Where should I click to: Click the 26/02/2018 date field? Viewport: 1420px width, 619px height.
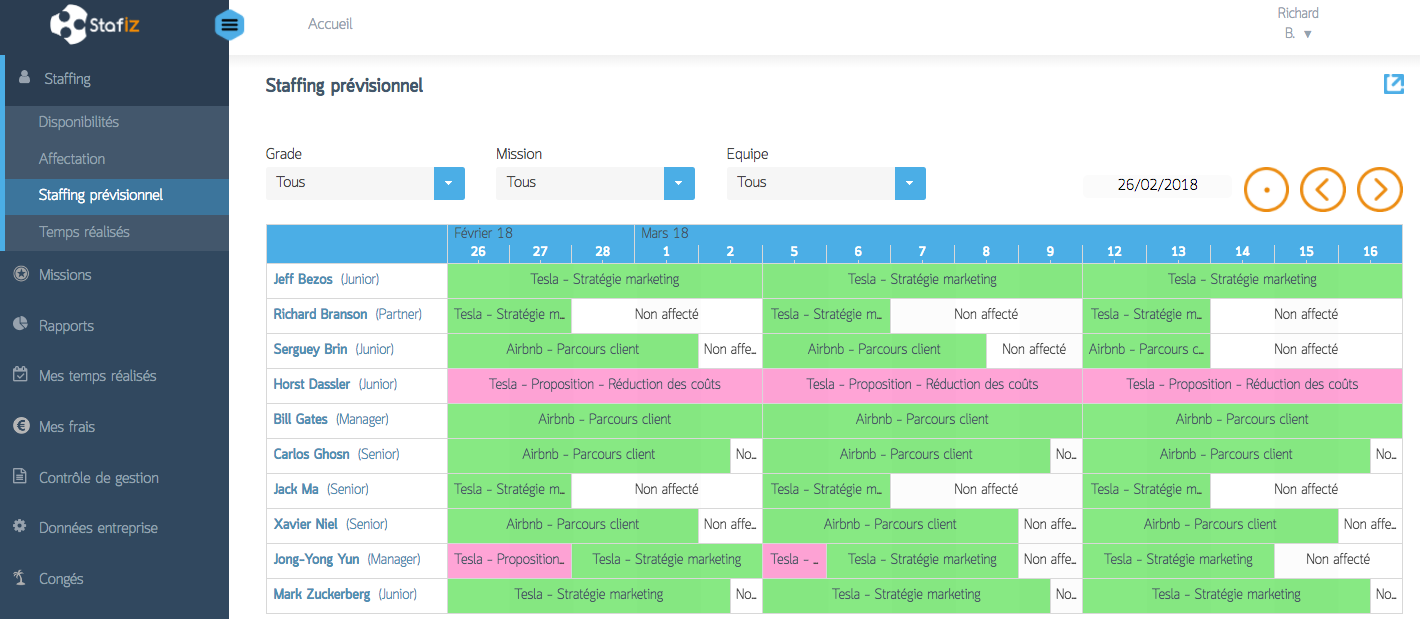coord(1158,185)
